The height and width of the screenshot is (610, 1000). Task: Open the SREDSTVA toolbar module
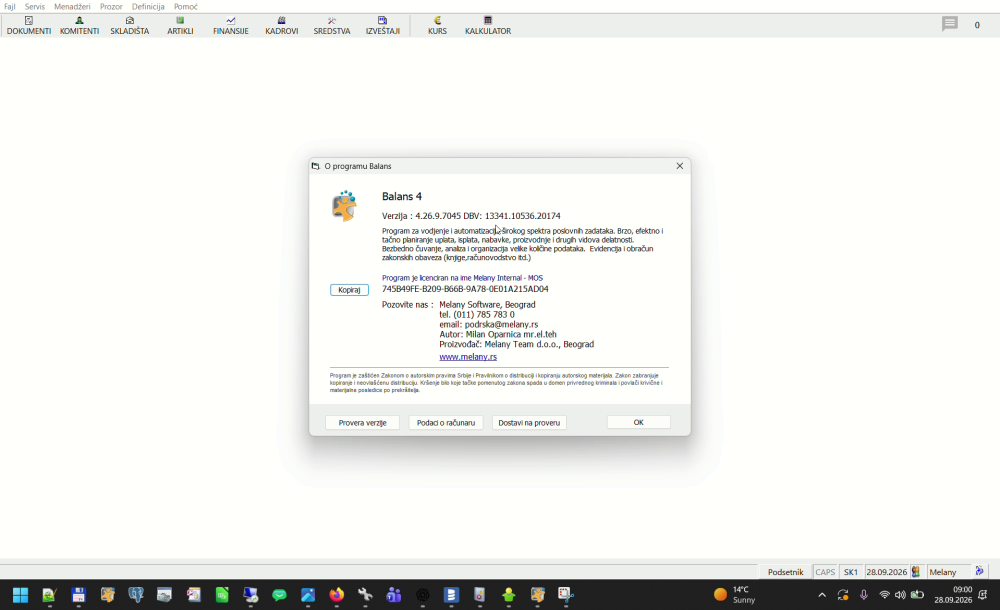332,26
